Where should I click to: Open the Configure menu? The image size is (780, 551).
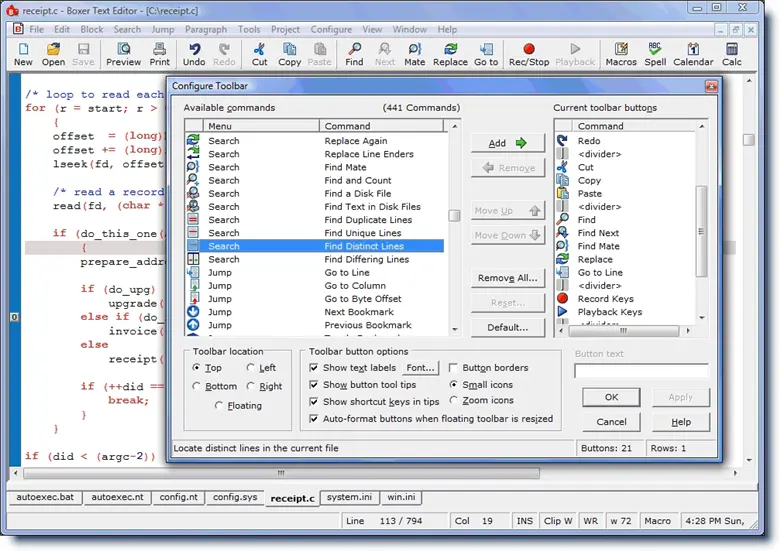click(331, 30)
